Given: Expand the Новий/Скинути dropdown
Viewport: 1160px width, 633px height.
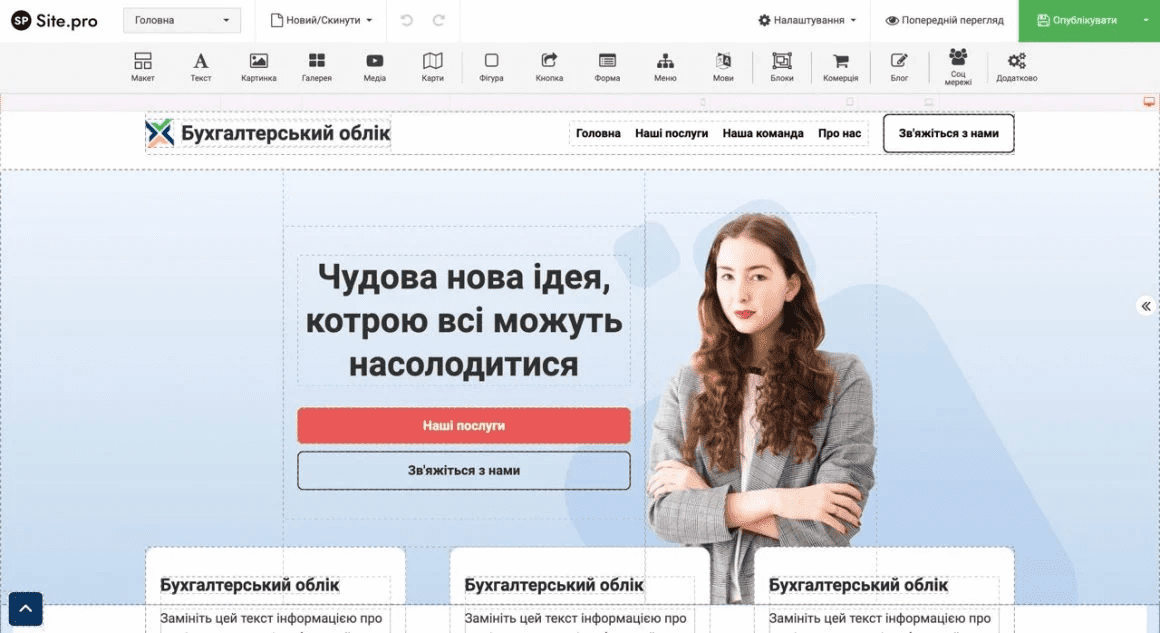Looking at the screenshot, I should click(x=320, y=20).
